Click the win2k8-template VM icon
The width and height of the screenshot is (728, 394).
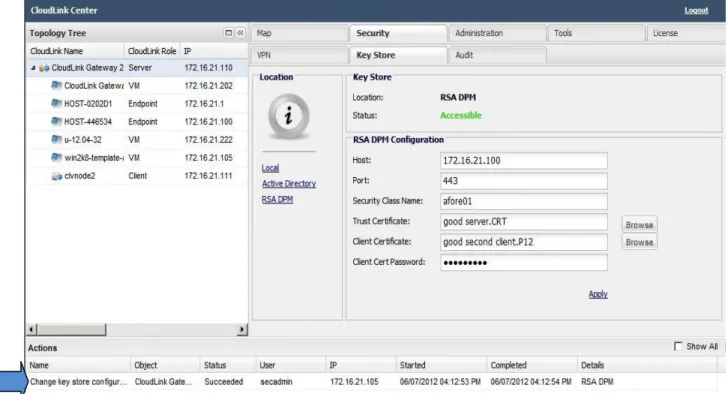click(57, 158)
